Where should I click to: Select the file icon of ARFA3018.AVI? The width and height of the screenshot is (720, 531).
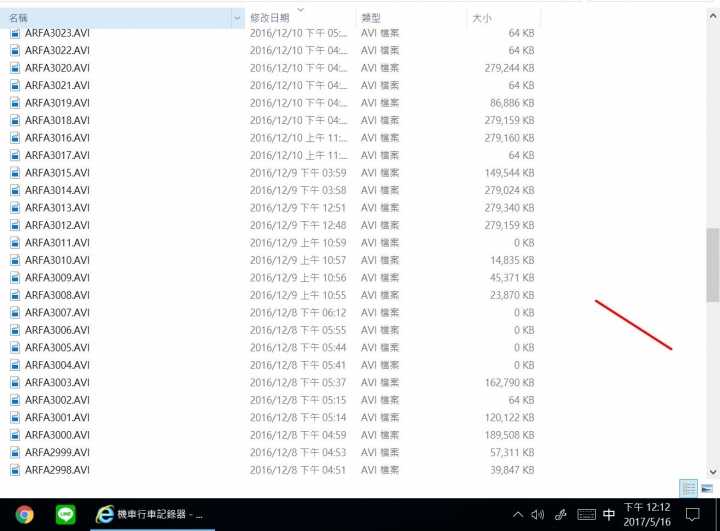point(15,120)
